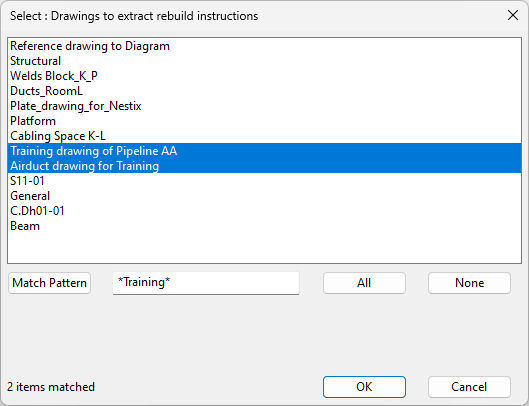This screenshot has width=529, height=406.
Task: Select Ducts_RoomL drawing
Action: pos(264,91)
